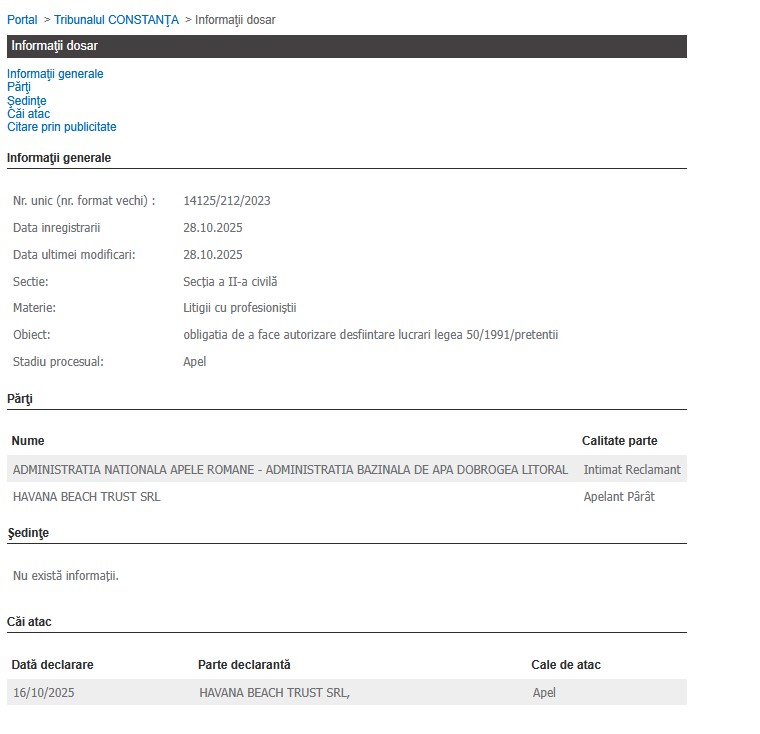Jump to Informații generale via top navigation link
760x734 pixels.
55,74
